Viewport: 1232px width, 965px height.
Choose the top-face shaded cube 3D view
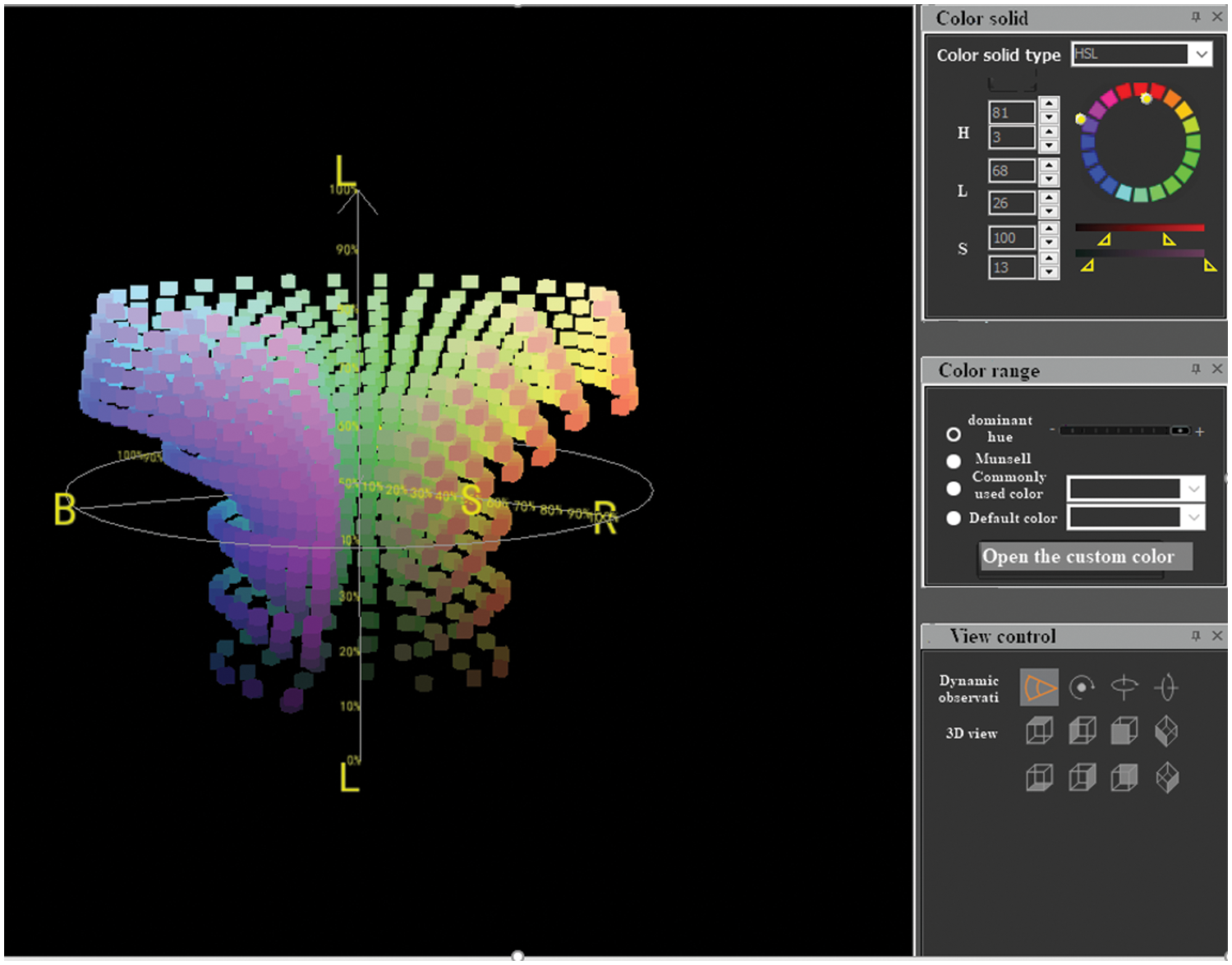(x=1039, y=730)
